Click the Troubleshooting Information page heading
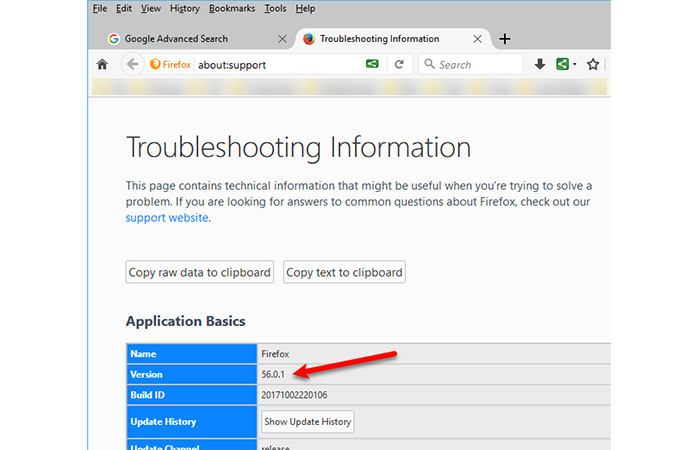Viewport: 700px width, 450px height. click(x=299, y=147)
